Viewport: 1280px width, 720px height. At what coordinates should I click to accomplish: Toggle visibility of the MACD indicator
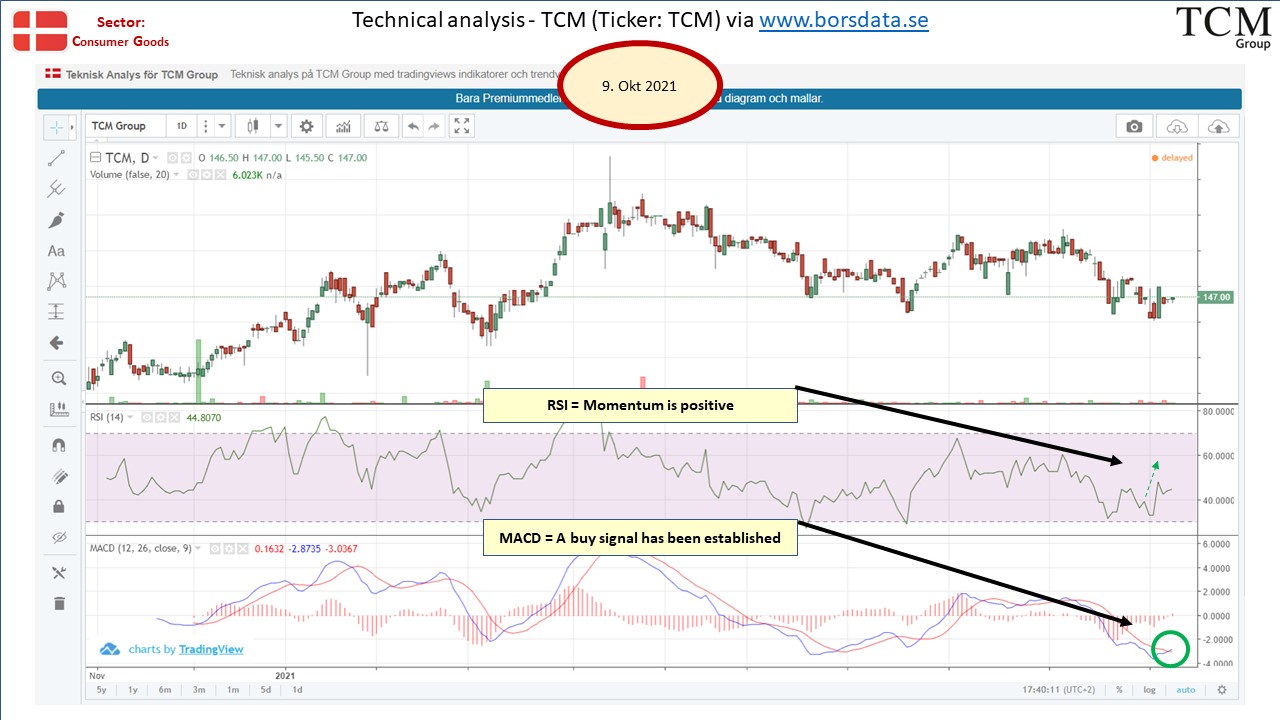click(213, 548)
